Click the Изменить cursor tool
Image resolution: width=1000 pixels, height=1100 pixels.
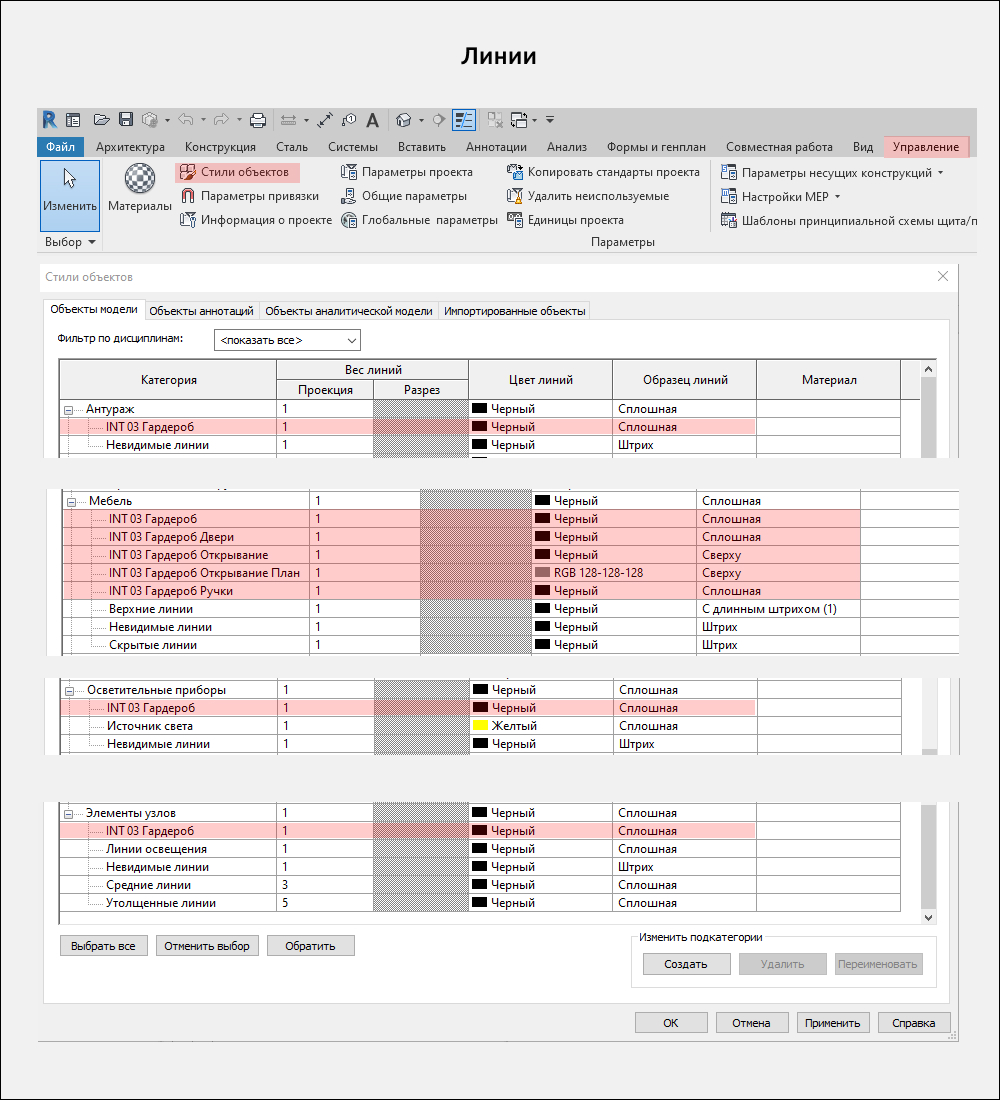(x=69, y=195)
